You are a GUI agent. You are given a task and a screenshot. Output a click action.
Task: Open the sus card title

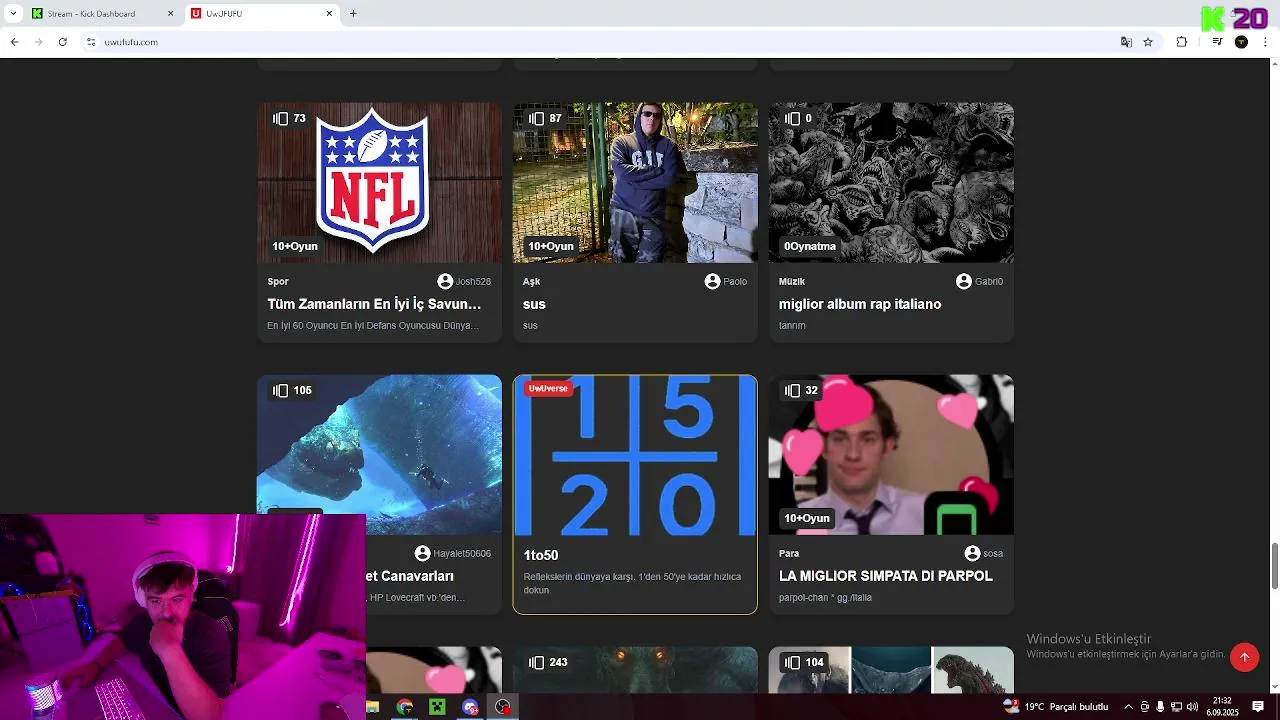coord(534,304)
